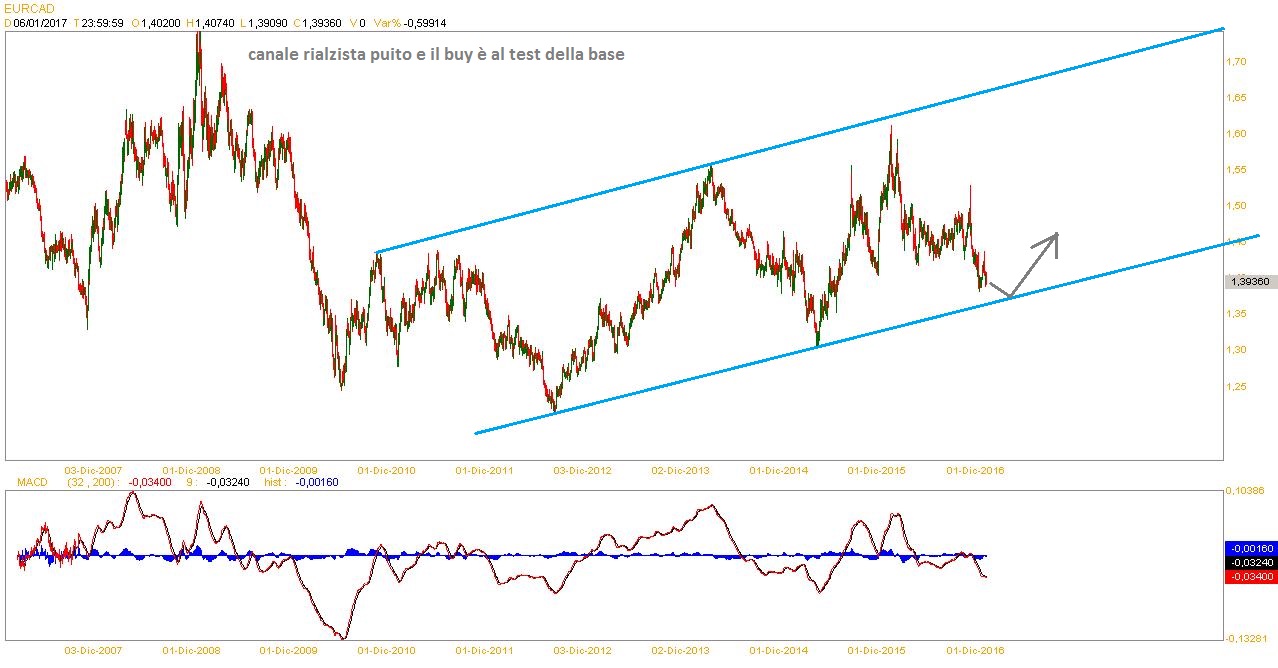1278x668 pixels.
Task: Click the -0,13281 MACD scale minimum
Action: [1246, 639]
